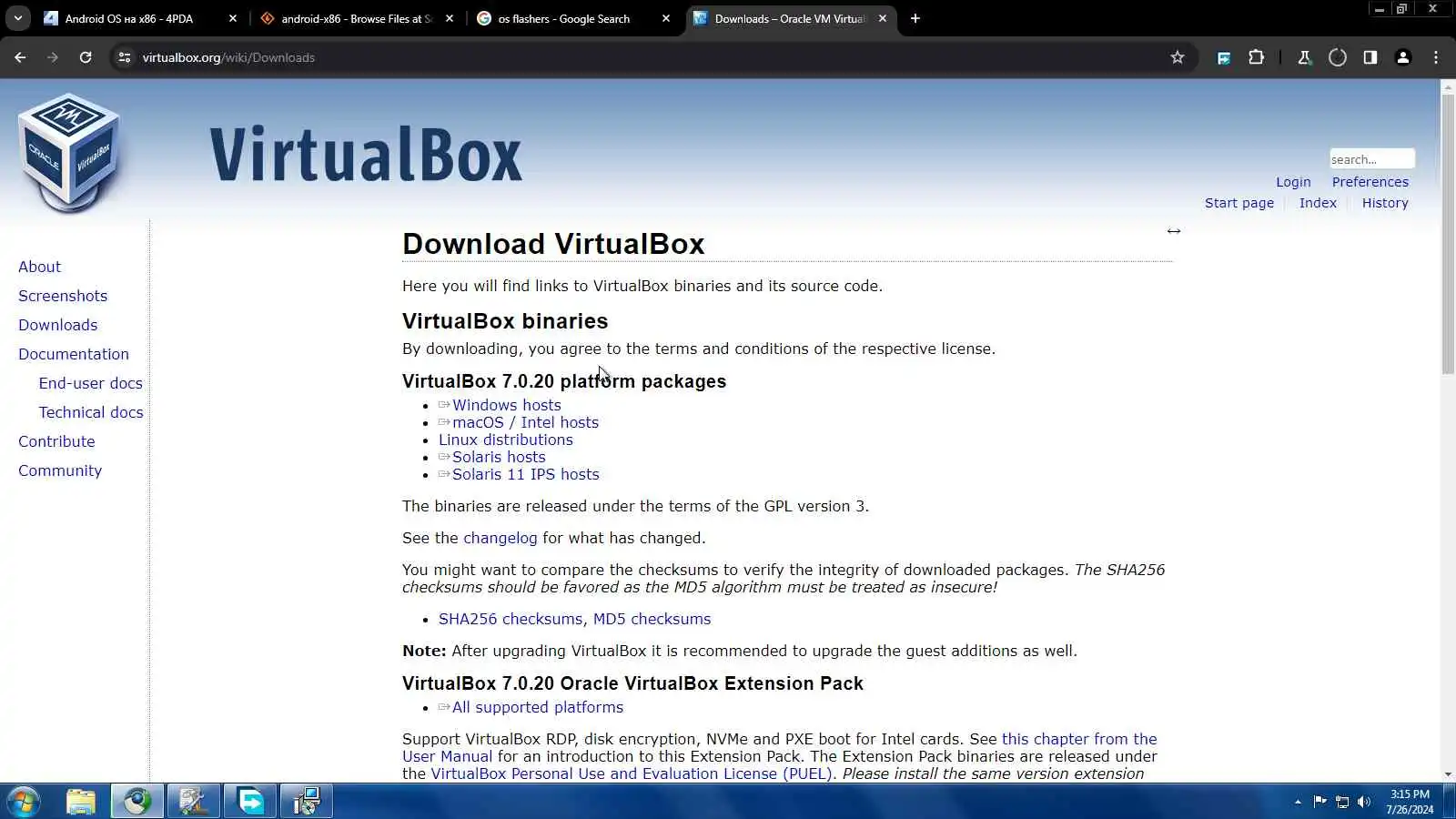Screen dimensions: 1456x819
Task: Open Downloads in the sidebar
Action: [57, 325]
